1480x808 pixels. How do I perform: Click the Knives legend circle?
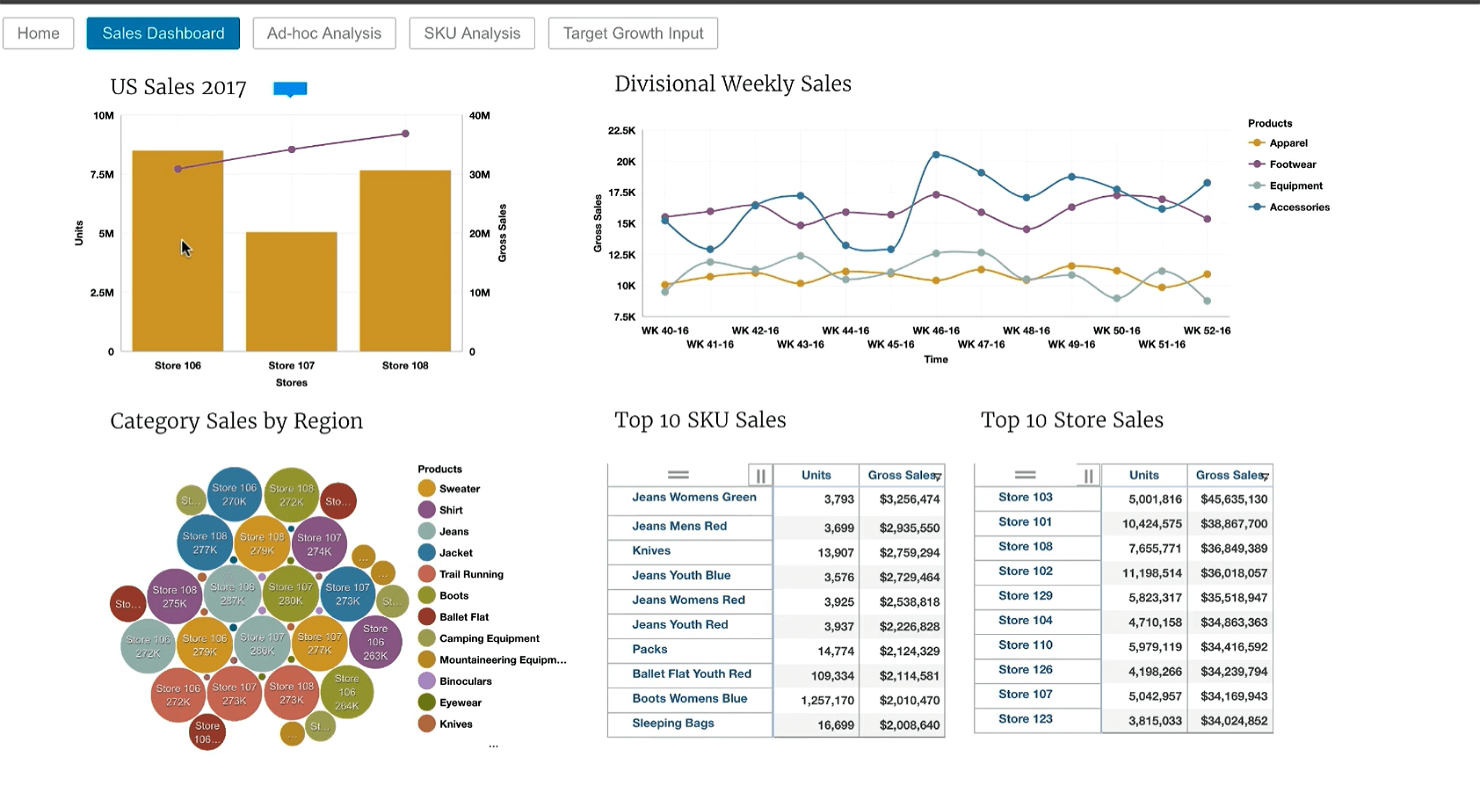[x=427, y=724]
